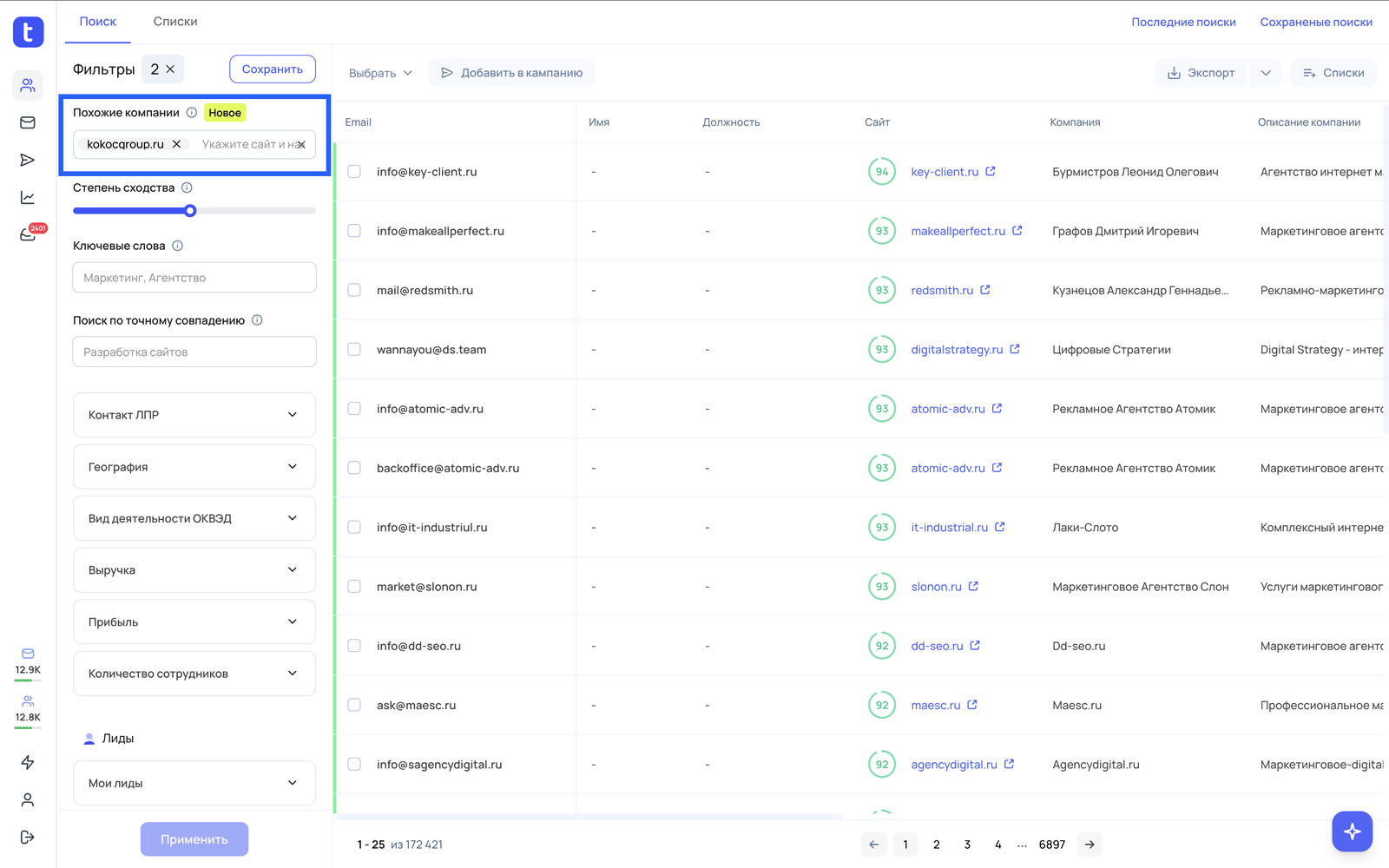Open inbox icon with 2401 badge

[x=28, y=235]
